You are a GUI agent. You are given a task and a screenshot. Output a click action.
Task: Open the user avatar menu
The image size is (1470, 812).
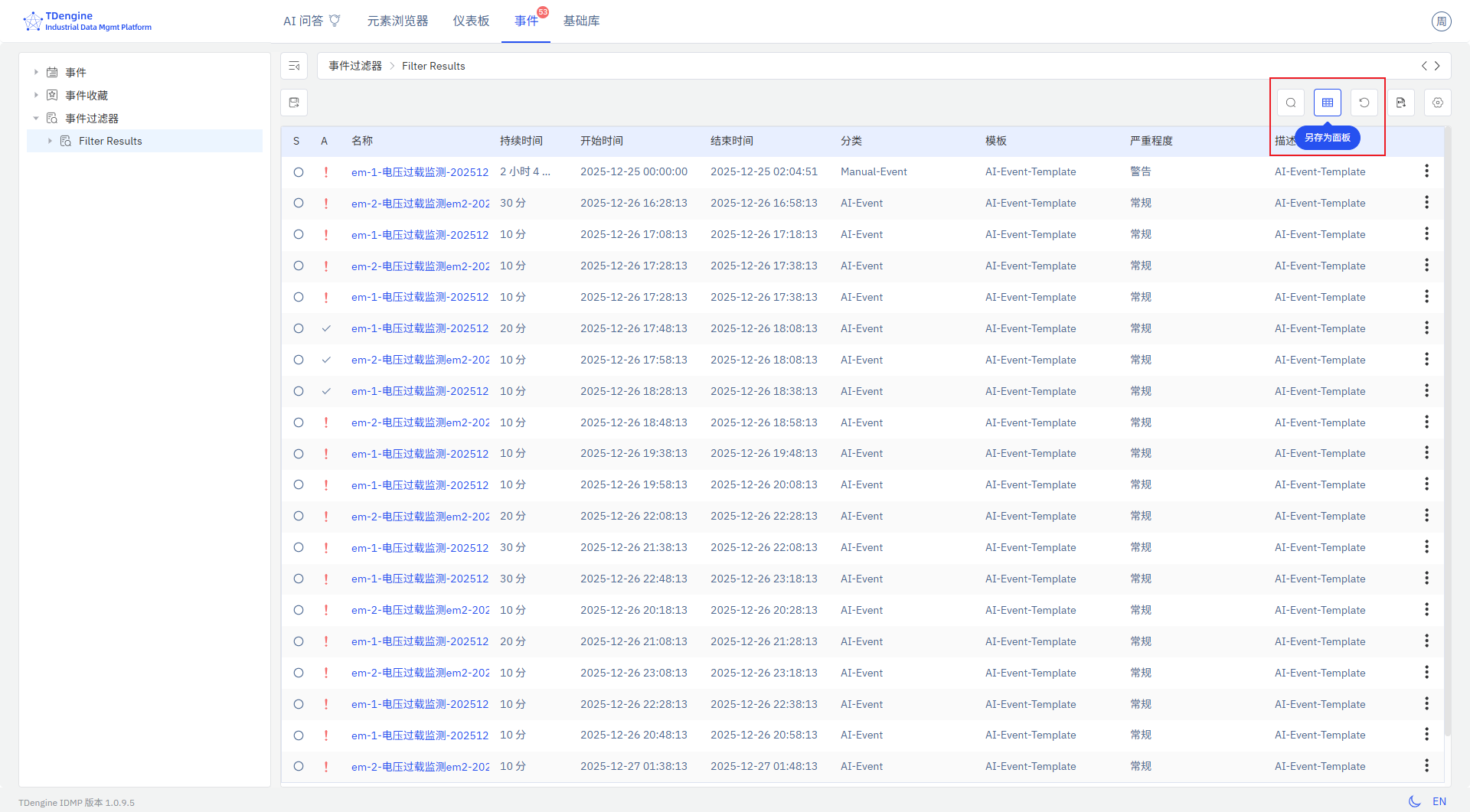pyautogui.click(x=1442, y=21)
